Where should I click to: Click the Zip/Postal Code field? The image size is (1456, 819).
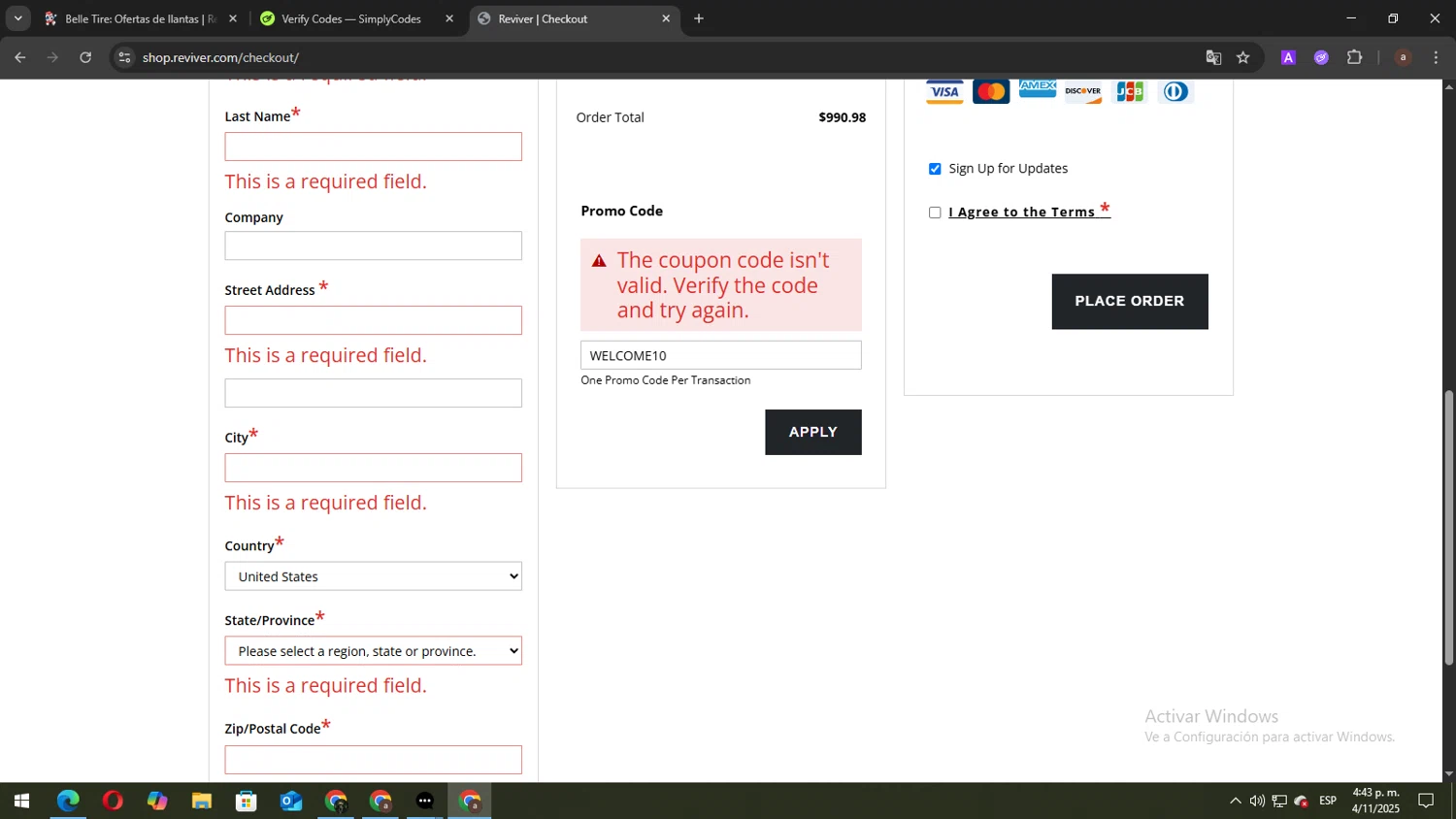(374, 760)
